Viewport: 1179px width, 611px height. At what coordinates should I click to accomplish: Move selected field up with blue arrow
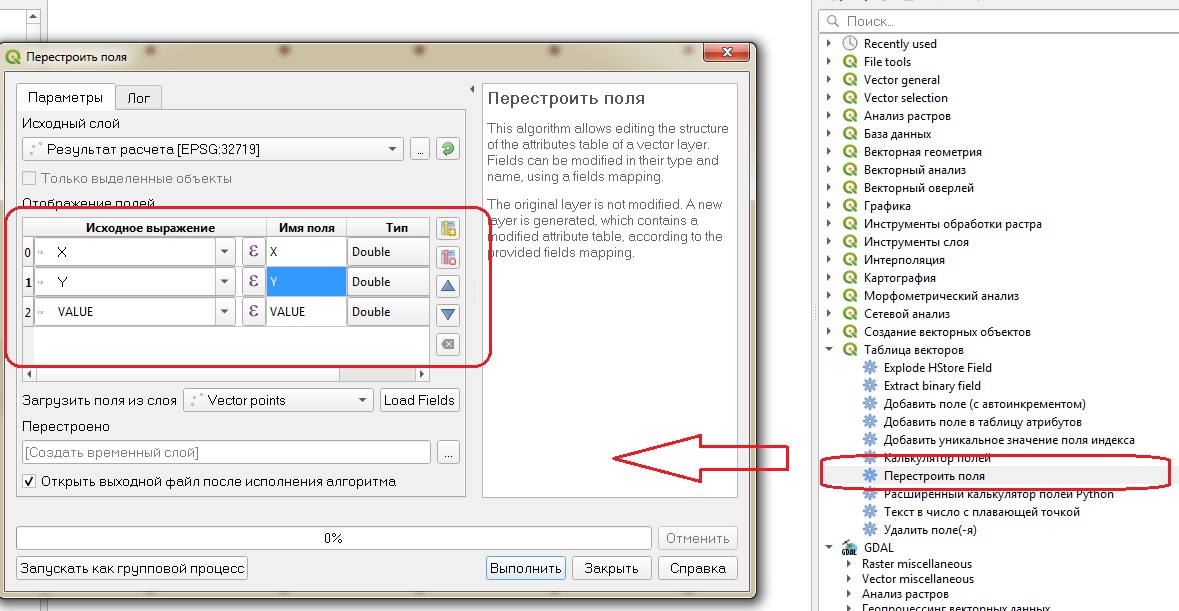coord(447,287)
